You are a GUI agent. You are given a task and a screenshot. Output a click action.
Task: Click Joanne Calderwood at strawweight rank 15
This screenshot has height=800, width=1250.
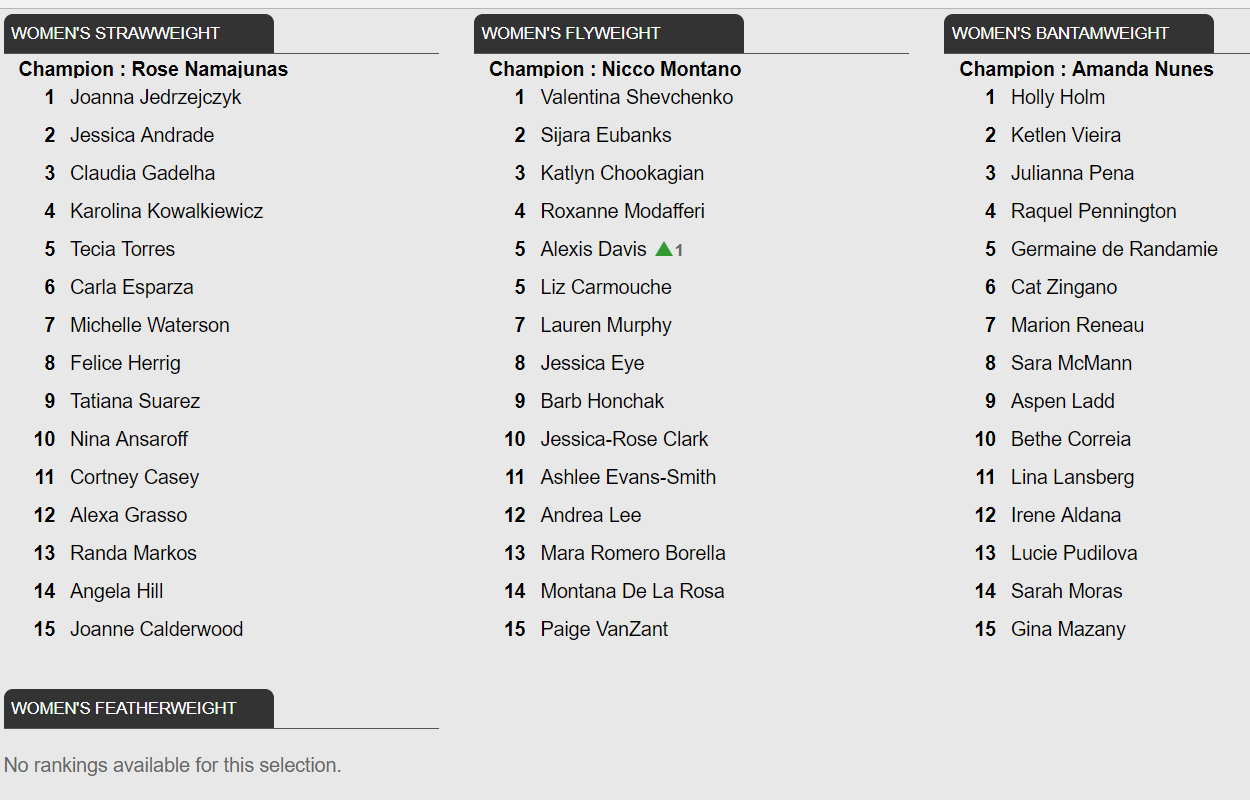coord(157,629)
